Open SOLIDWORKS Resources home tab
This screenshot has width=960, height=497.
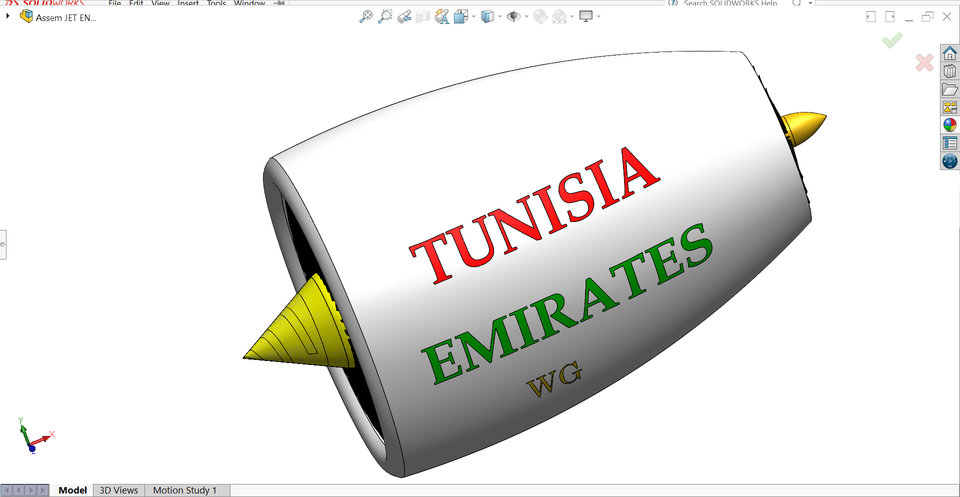click(x=950, y=53)
